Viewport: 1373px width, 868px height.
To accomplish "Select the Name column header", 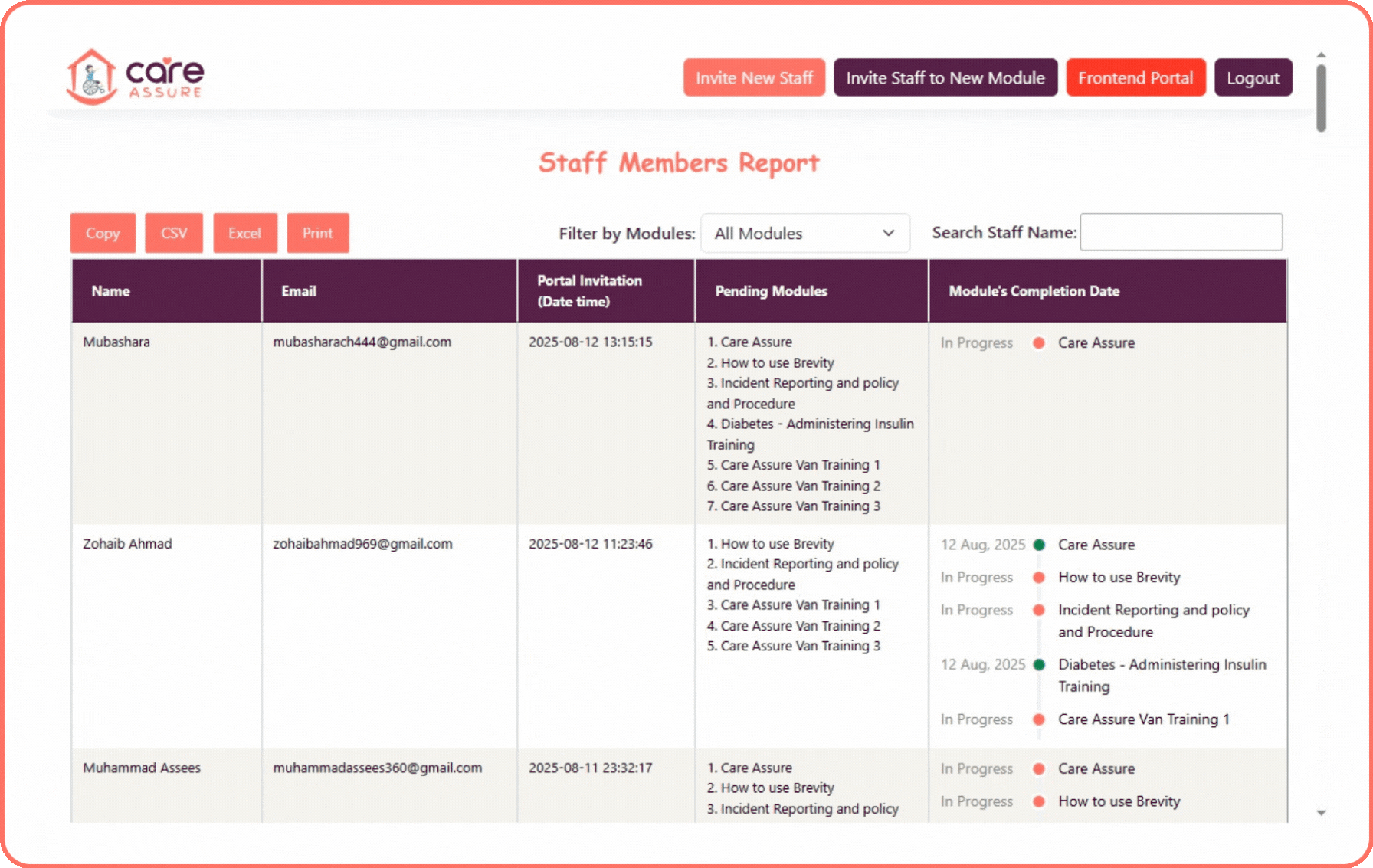I will [x=110, y=291].
